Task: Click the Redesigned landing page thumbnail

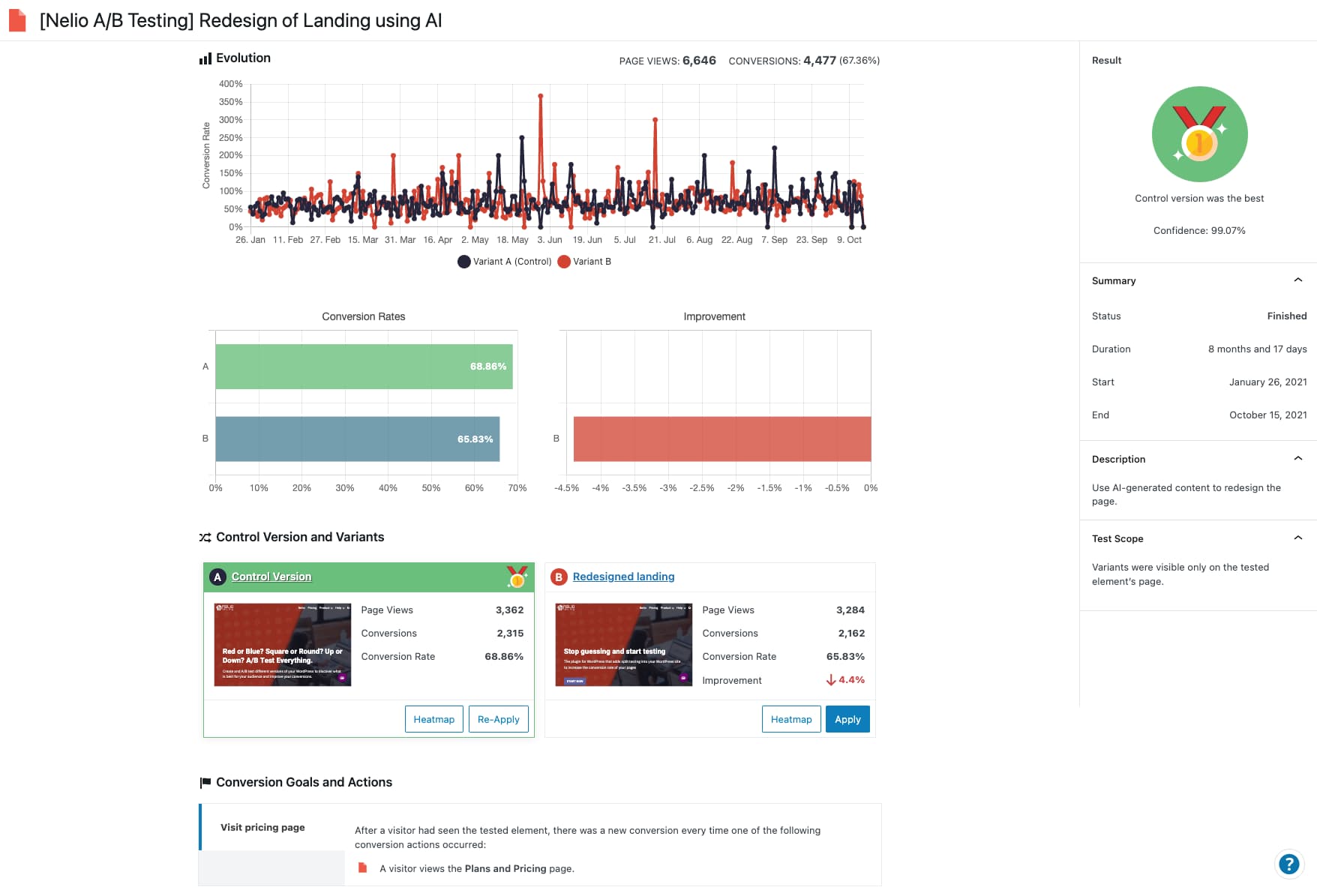Action: click(624, 644)
